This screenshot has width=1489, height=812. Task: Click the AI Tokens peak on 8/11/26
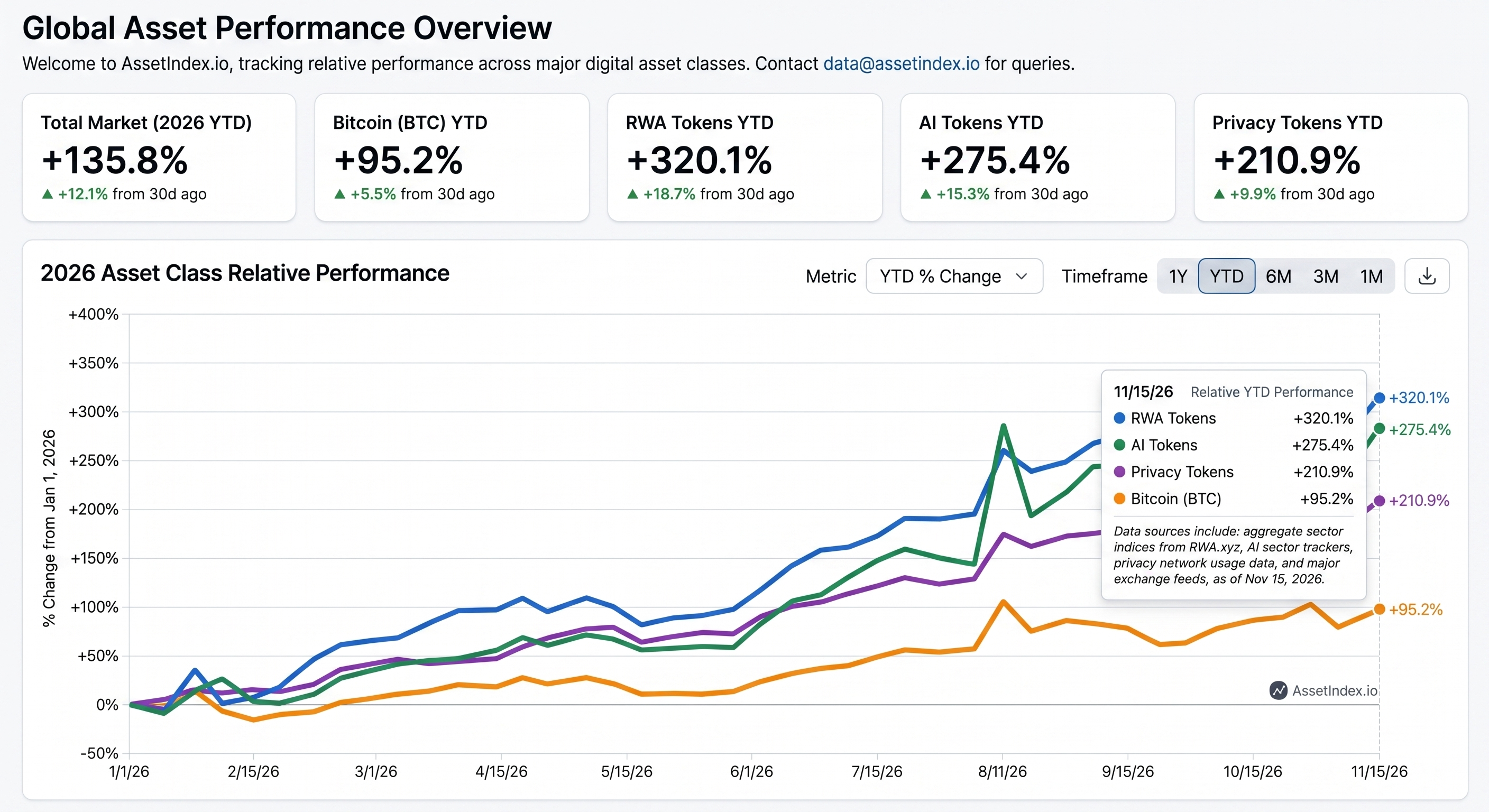1004,426
